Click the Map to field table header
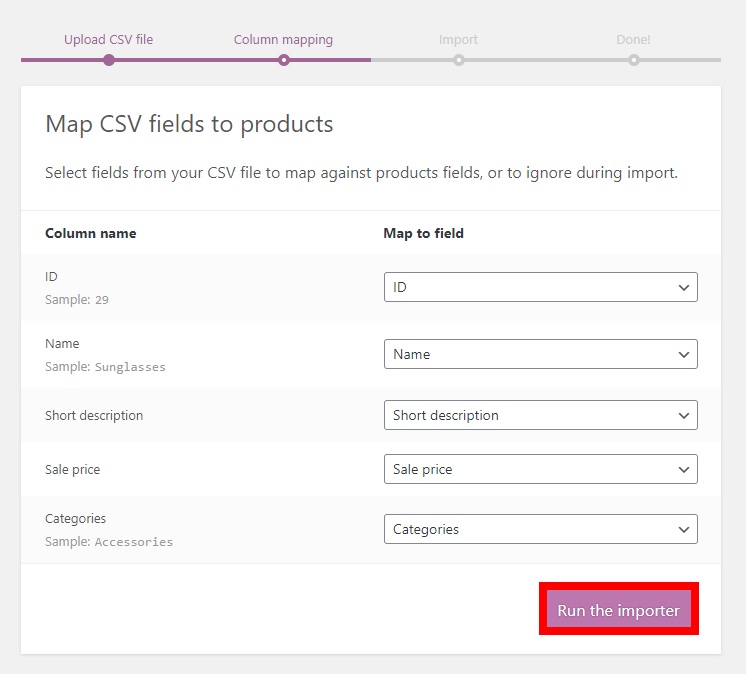Screen dimensions: 746x674 click(x=424, y=233)
